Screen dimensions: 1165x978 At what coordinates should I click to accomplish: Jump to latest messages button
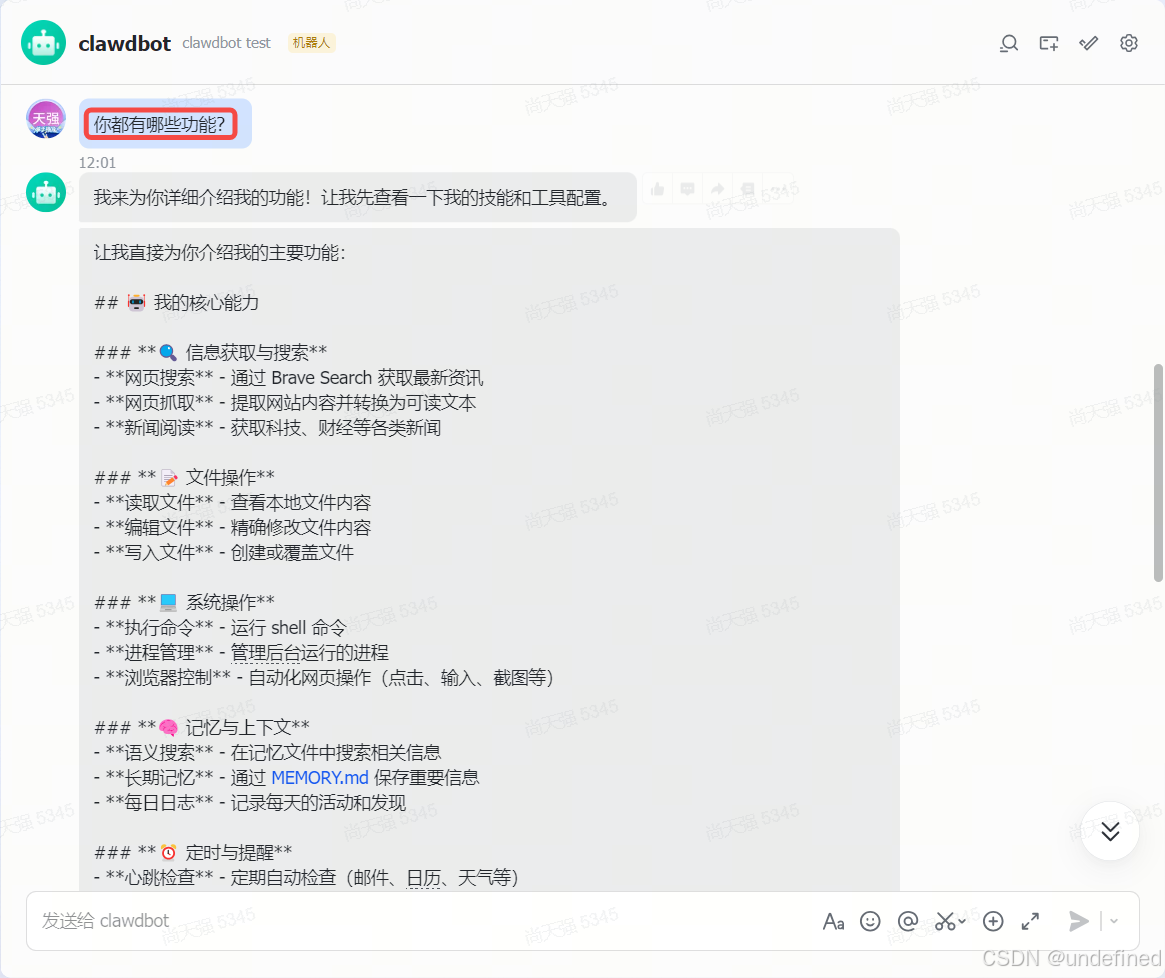pos(1110,831)
